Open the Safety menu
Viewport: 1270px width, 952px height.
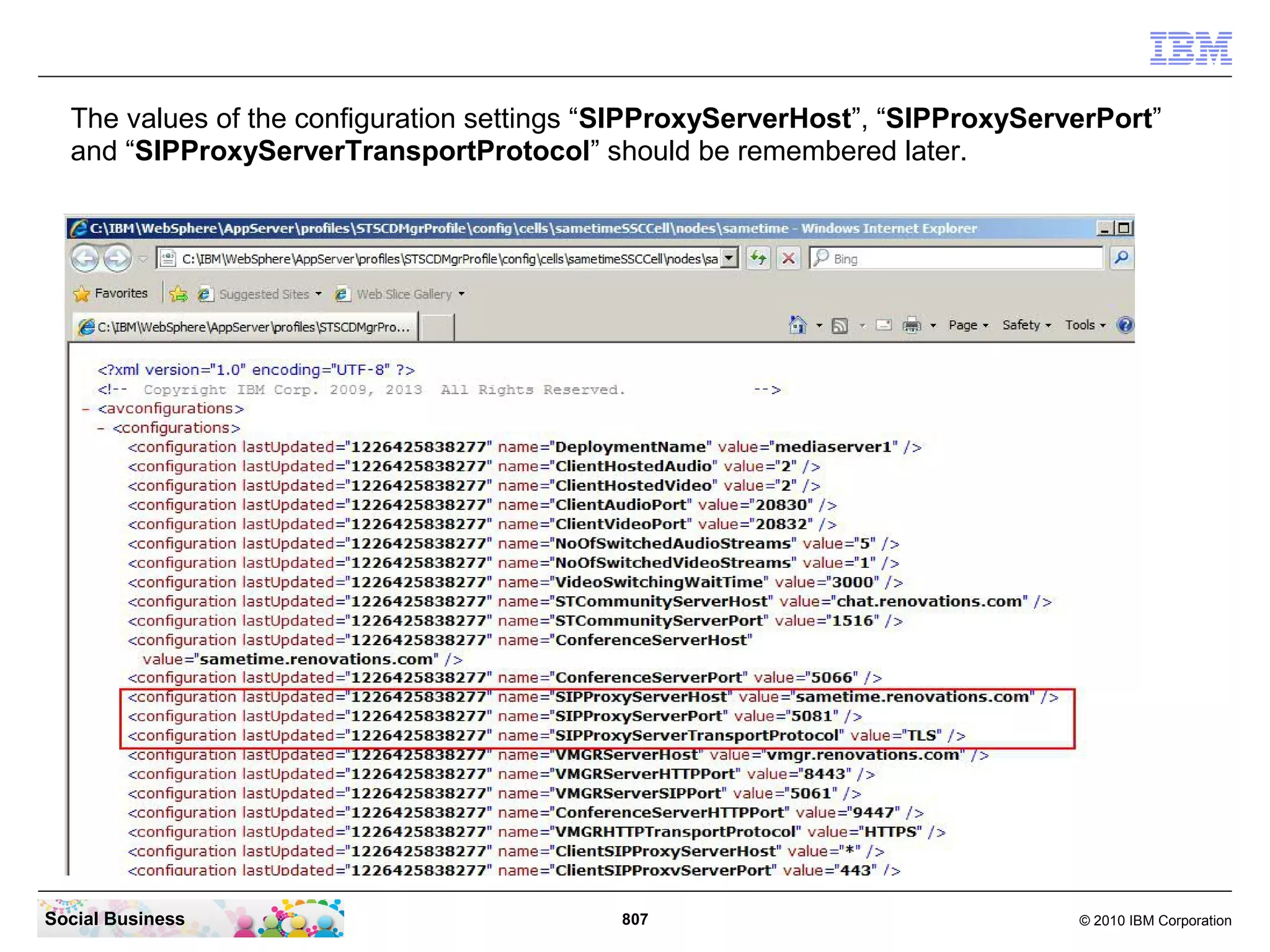click(1027, 325)
